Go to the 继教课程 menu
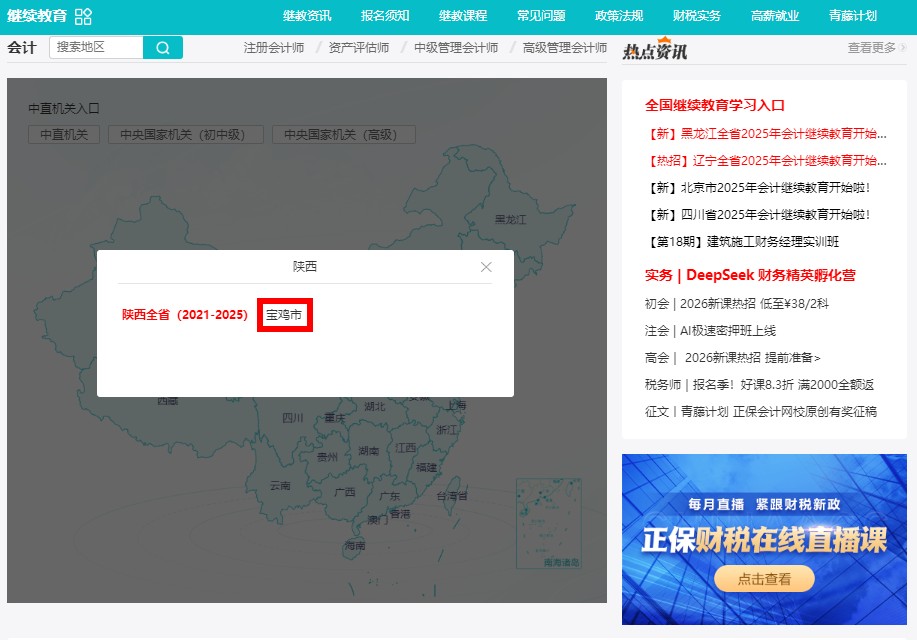The height and width of the screenshot is (640, 917). click(x=463, y=16)
